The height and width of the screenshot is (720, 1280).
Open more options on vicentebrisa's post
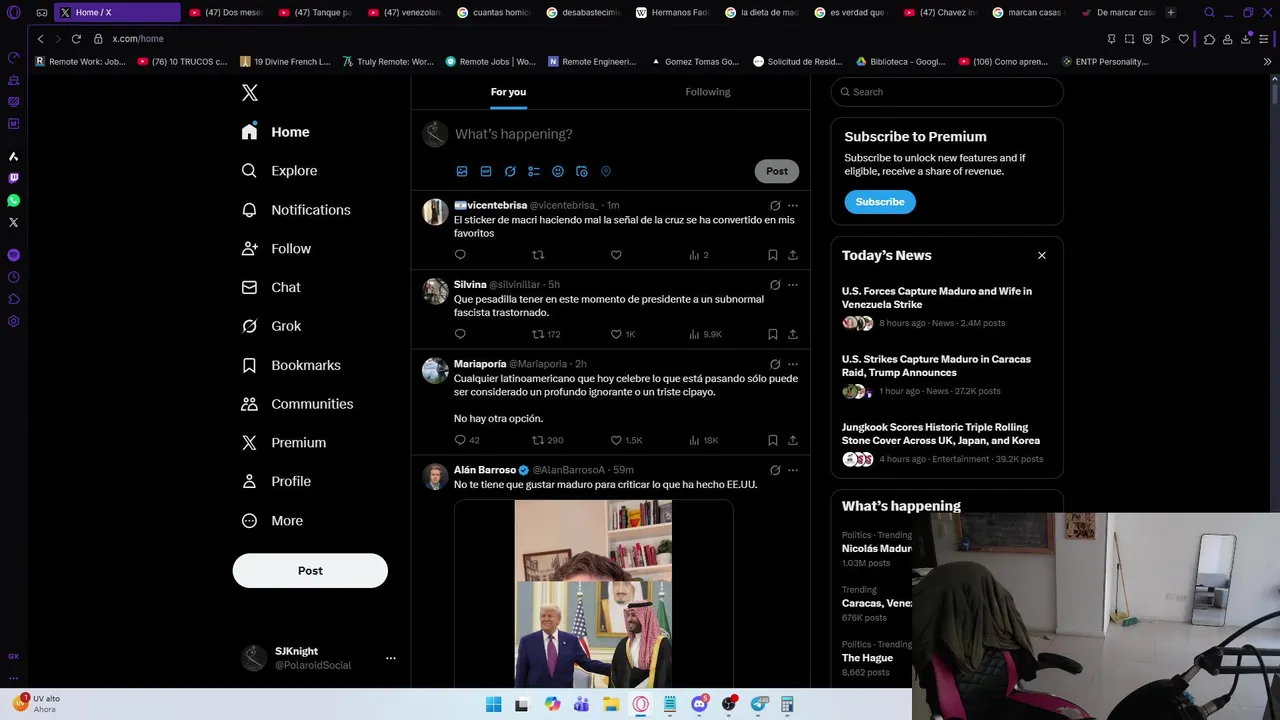[x=793, y=205]
